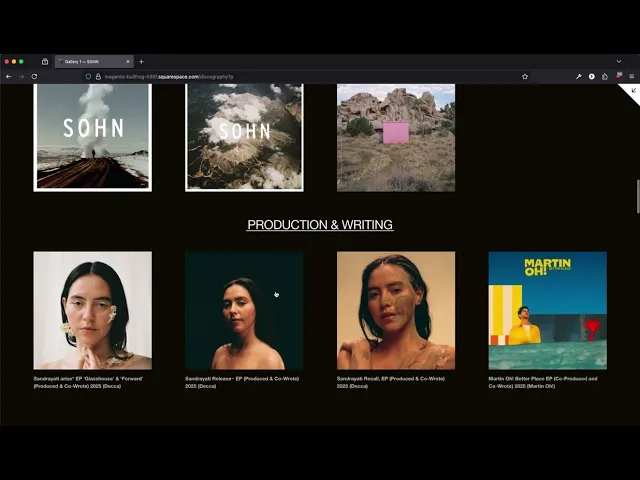This screenshot has width=640, height=480.
Task: Open the Sandrayati Release EP cover image
Action: click(x=244, y=311)
